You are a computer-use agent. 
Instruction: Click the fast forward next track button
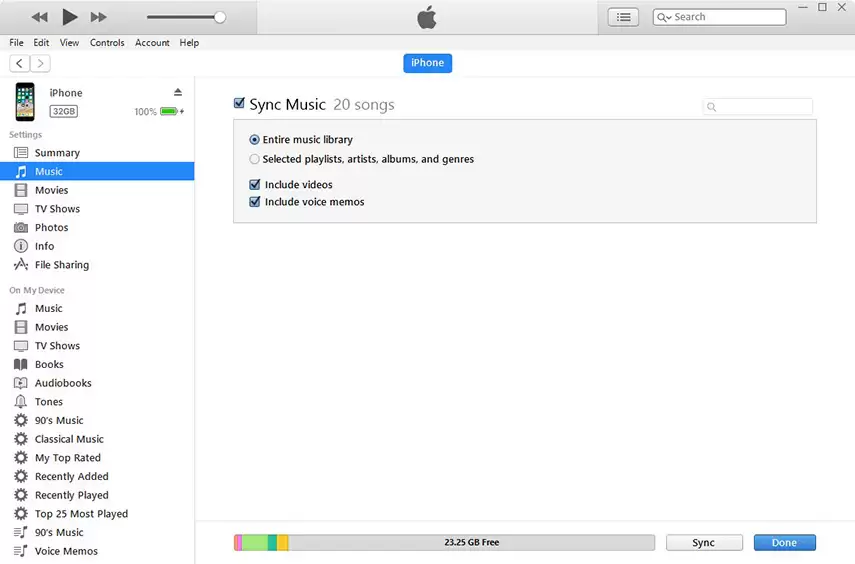tap(98, 17)
